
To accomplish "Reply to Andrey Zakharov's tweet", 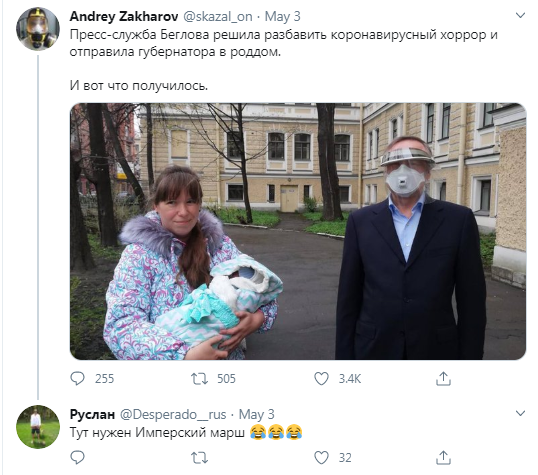I will [77, 379].
